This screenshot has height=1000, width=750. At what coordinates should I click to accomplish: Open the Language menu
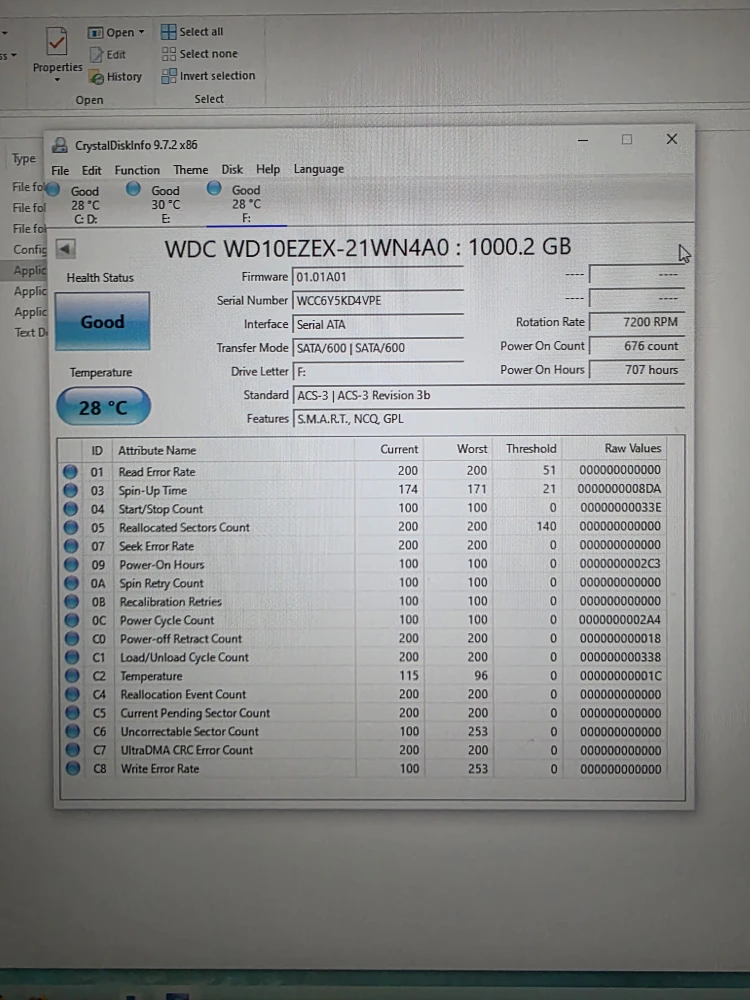(318, 169)
